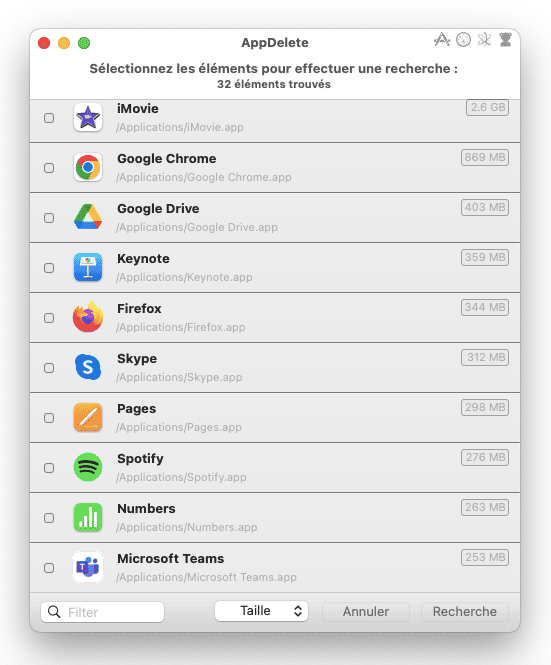Check the Google Drive checkbox
Screen dimensions: 551x665
pos(49,218)
